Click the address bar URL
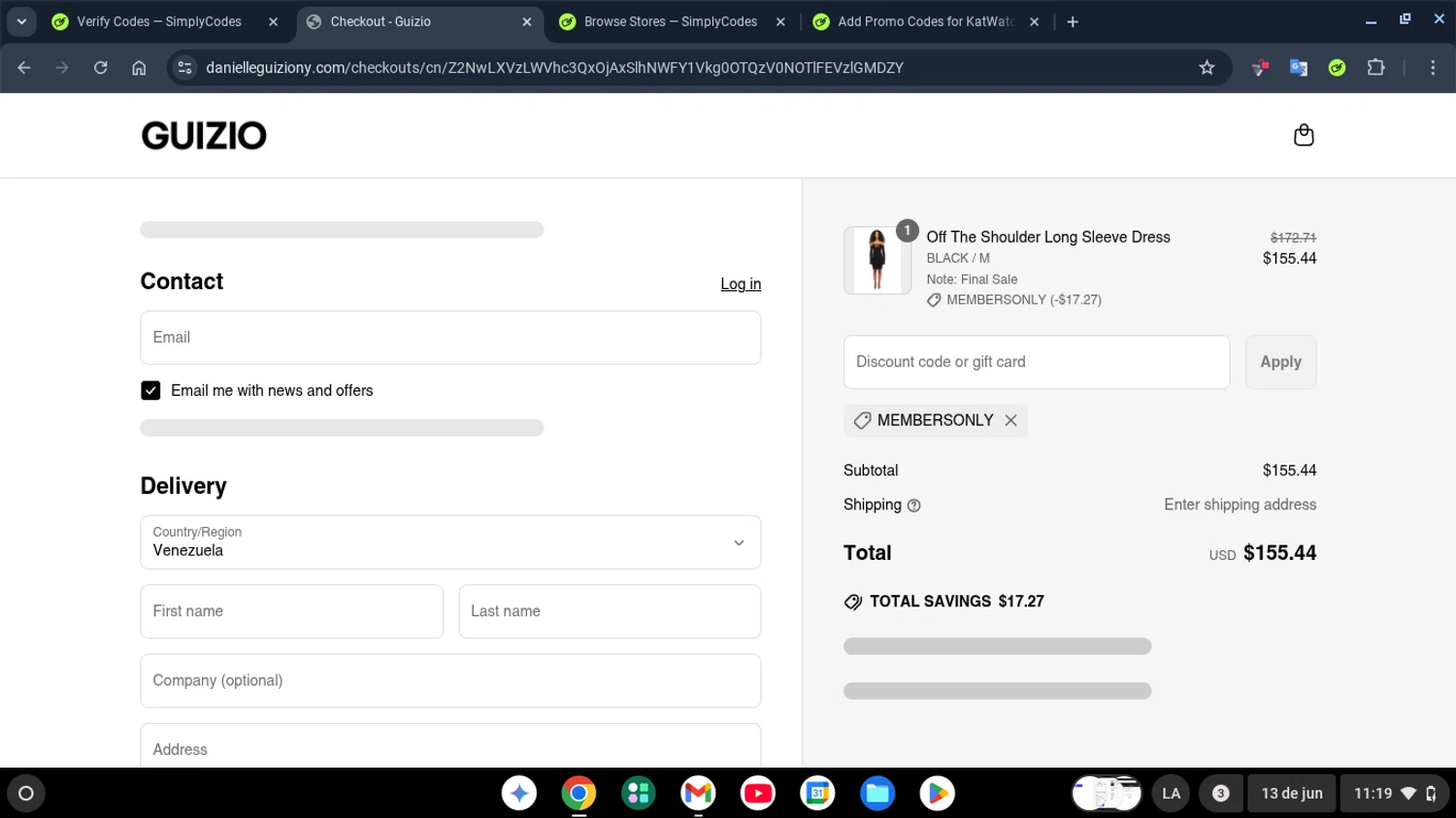Image resolution: width=1456 pixels, height=818 pixels. [554, 68]
